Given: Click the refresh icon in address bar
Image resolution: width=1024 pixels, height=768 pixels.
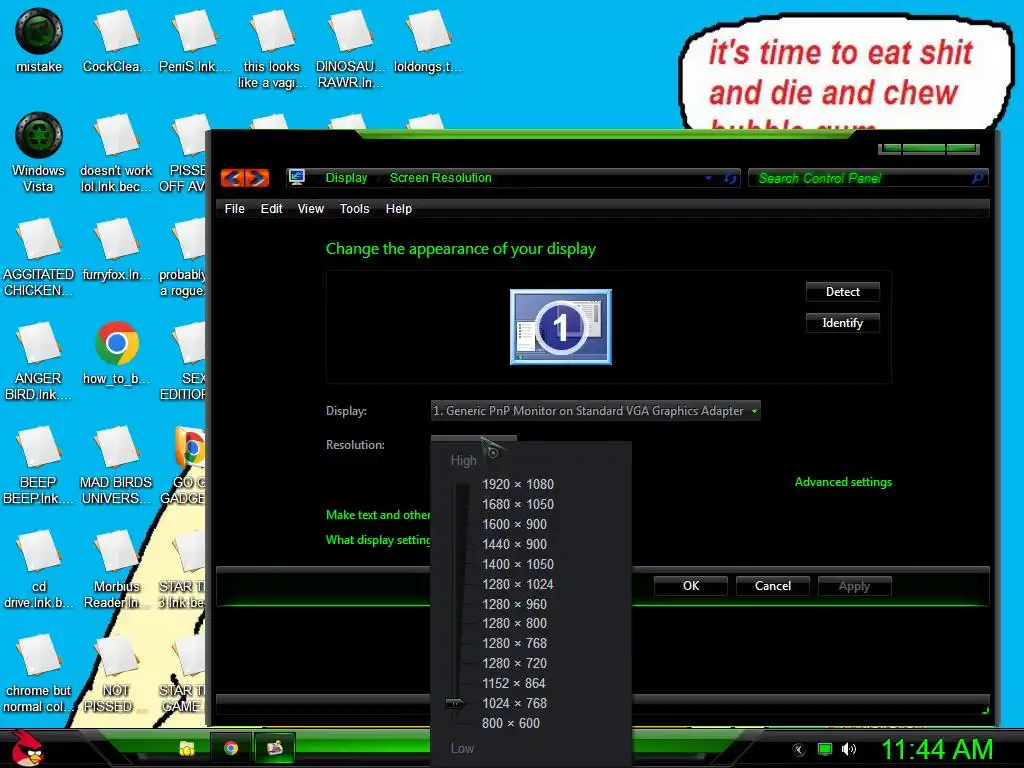Looking at the screenshot, I should pyautogui.click(x=730, y=178).
